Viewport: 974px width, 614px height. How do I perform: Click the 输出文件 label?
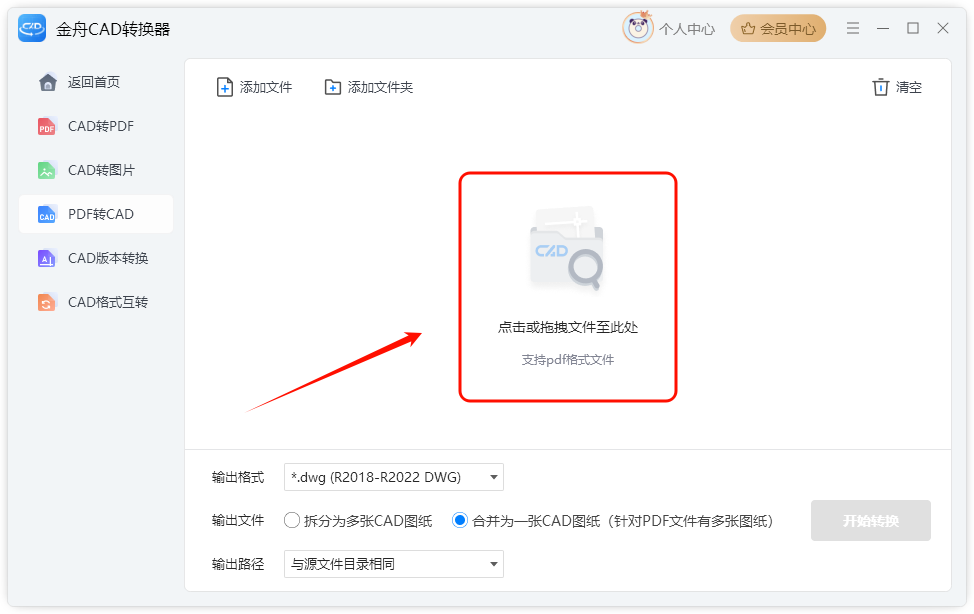[238, 520]
